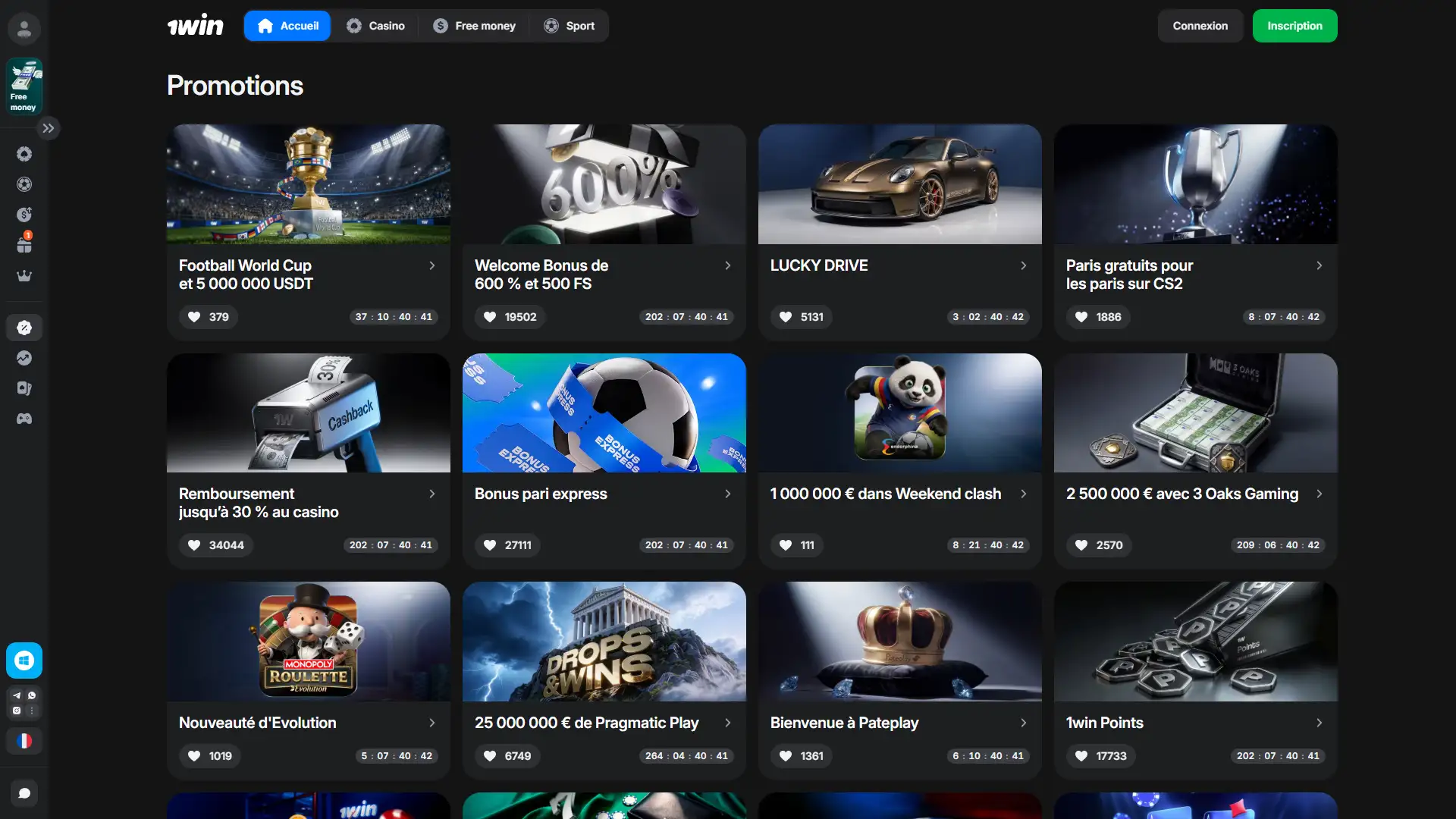Open dollar coin icon in sidebar
Screen dimensions: 1456x819
[x=24, y=215]
